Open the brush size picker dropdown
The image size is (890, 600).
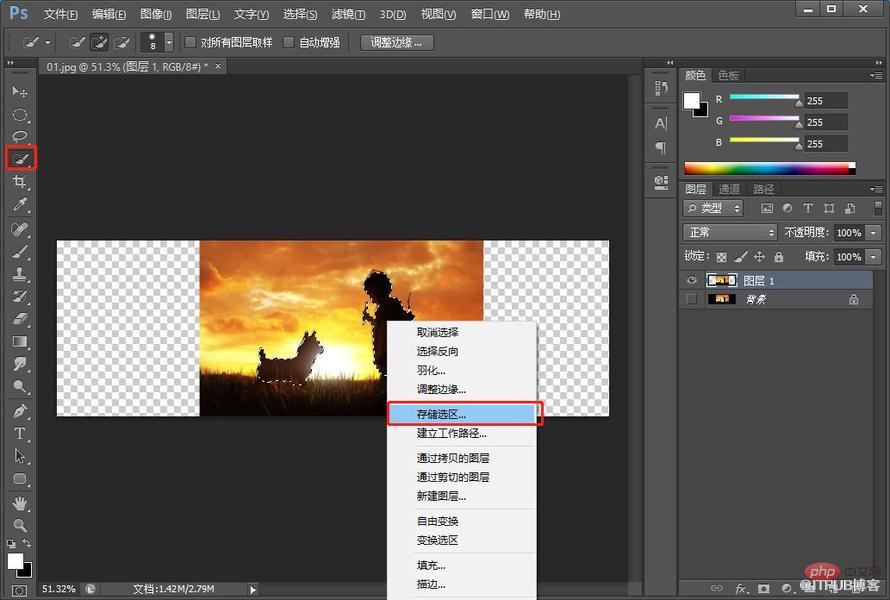[x=169, y=42]
